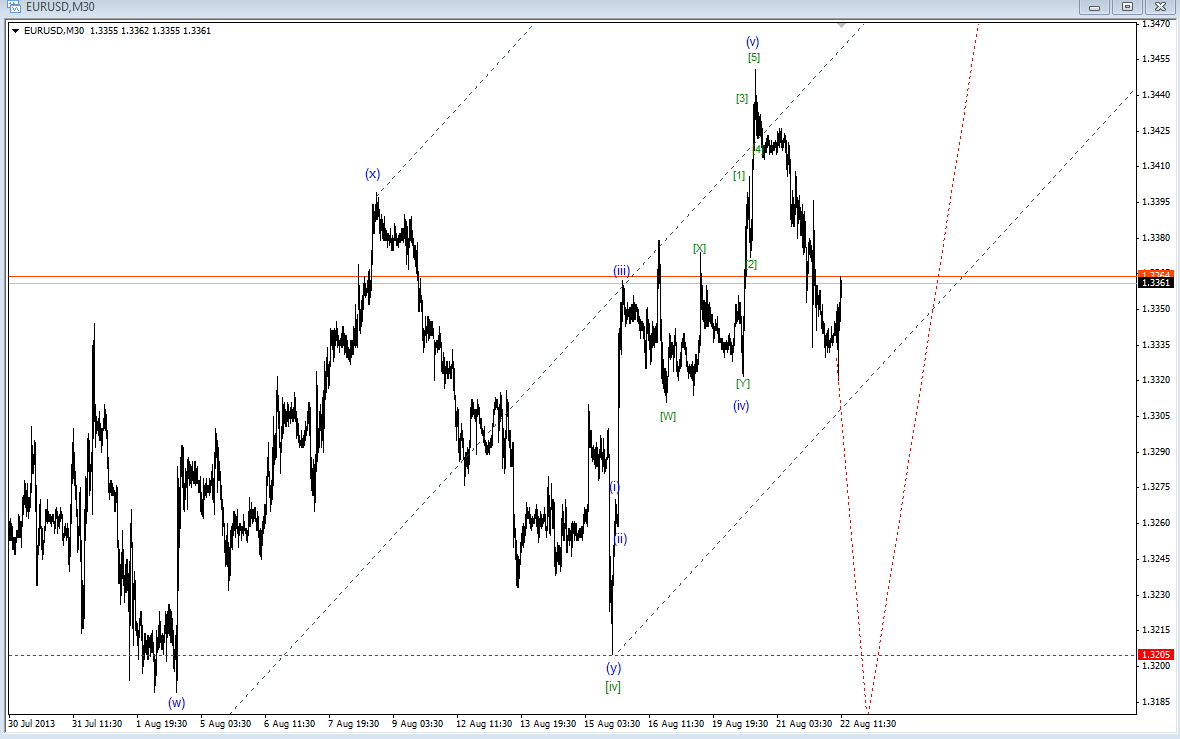
Task: Click the 1.3290 price scale value
Action: [1155, 452]
